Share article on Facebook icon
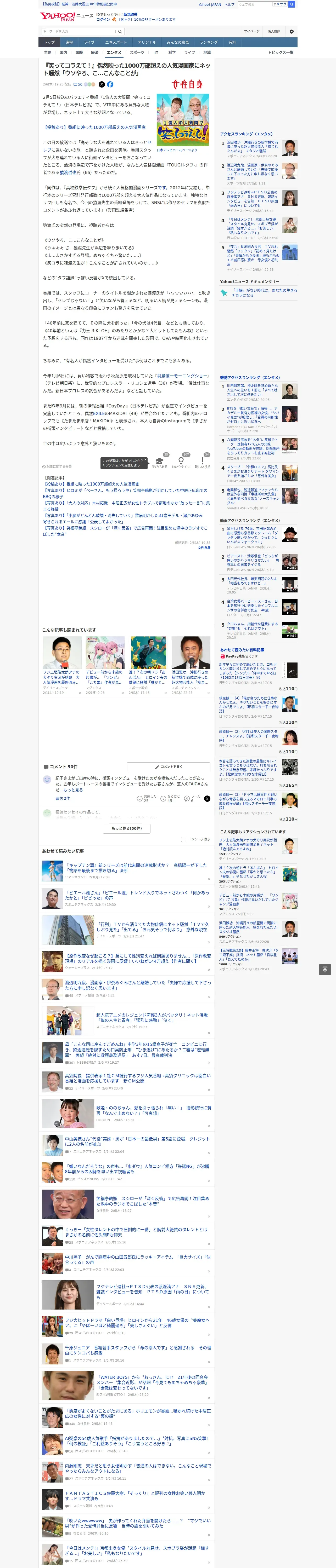The image size is (336, 1568). click(110, 85)
